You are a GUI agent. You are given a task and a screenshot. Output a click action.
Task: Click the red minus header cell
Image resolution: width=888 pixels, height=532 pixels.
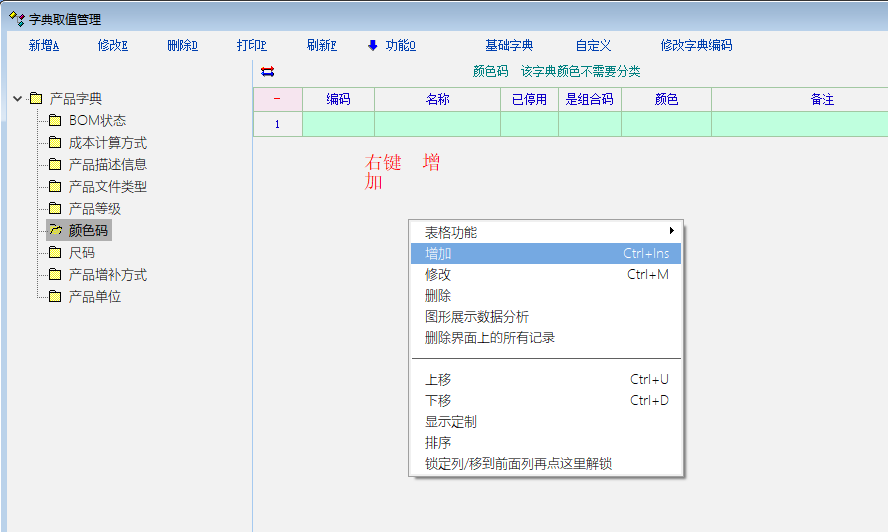(x=278, y=99)
